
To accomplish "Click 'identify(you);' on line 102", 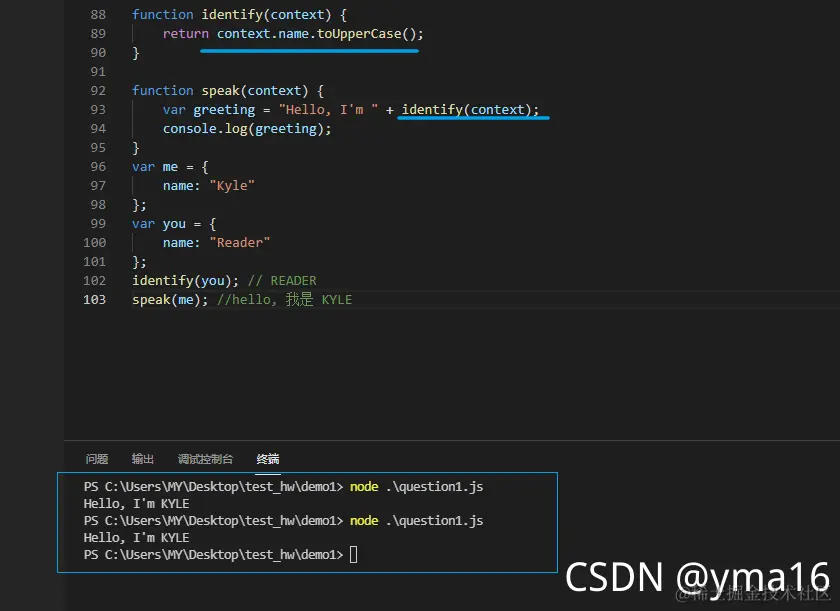I will click(x=185, y=281).
